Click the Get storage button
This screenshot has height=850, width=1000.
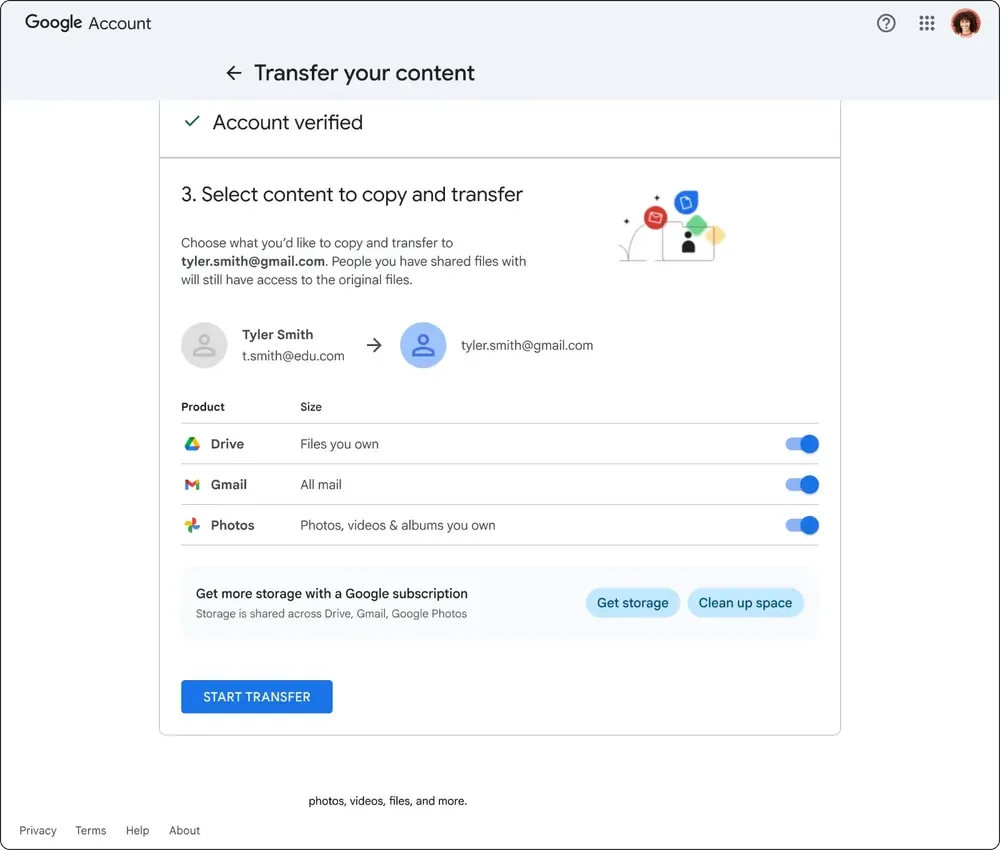pyautogui.click(x=632, y=602)
